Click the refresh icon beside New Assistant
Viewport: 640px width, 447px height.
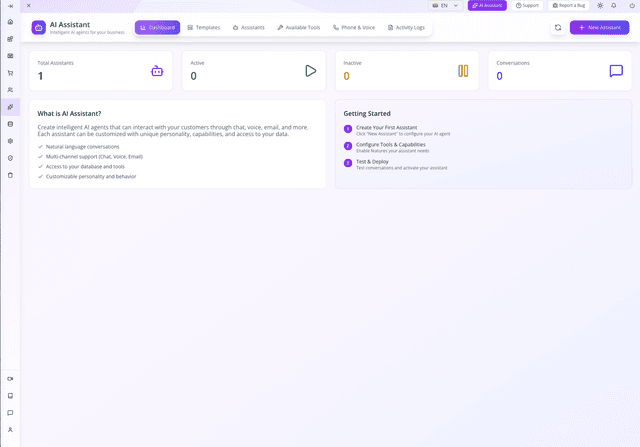[x=558, y=28]
